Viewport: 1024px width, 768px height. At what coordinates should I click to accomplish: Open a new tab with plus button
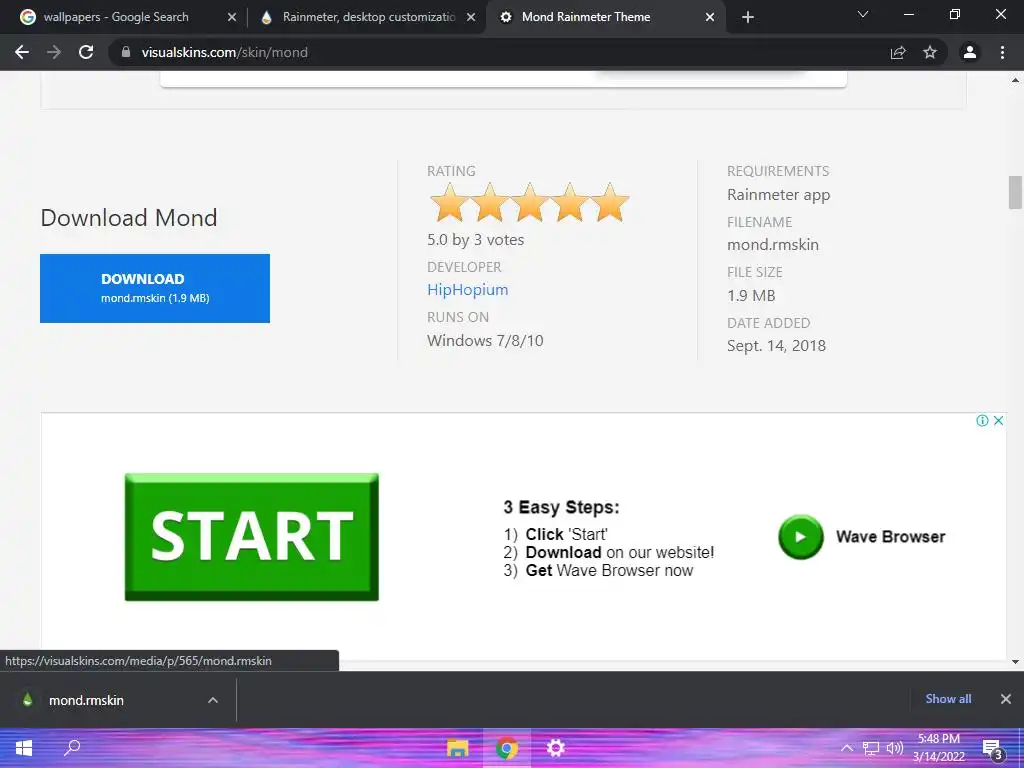click(x=748, y=17)
